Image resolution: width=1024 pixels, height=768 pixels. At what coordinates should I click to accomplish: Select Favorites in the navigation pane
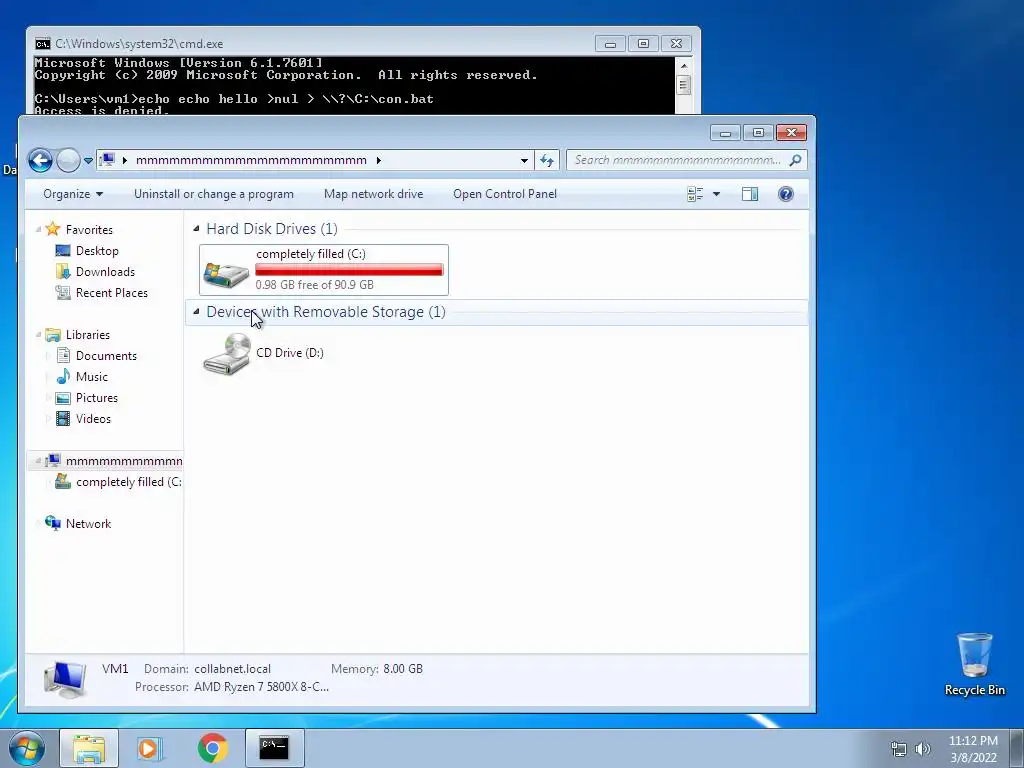pos(89,230)
